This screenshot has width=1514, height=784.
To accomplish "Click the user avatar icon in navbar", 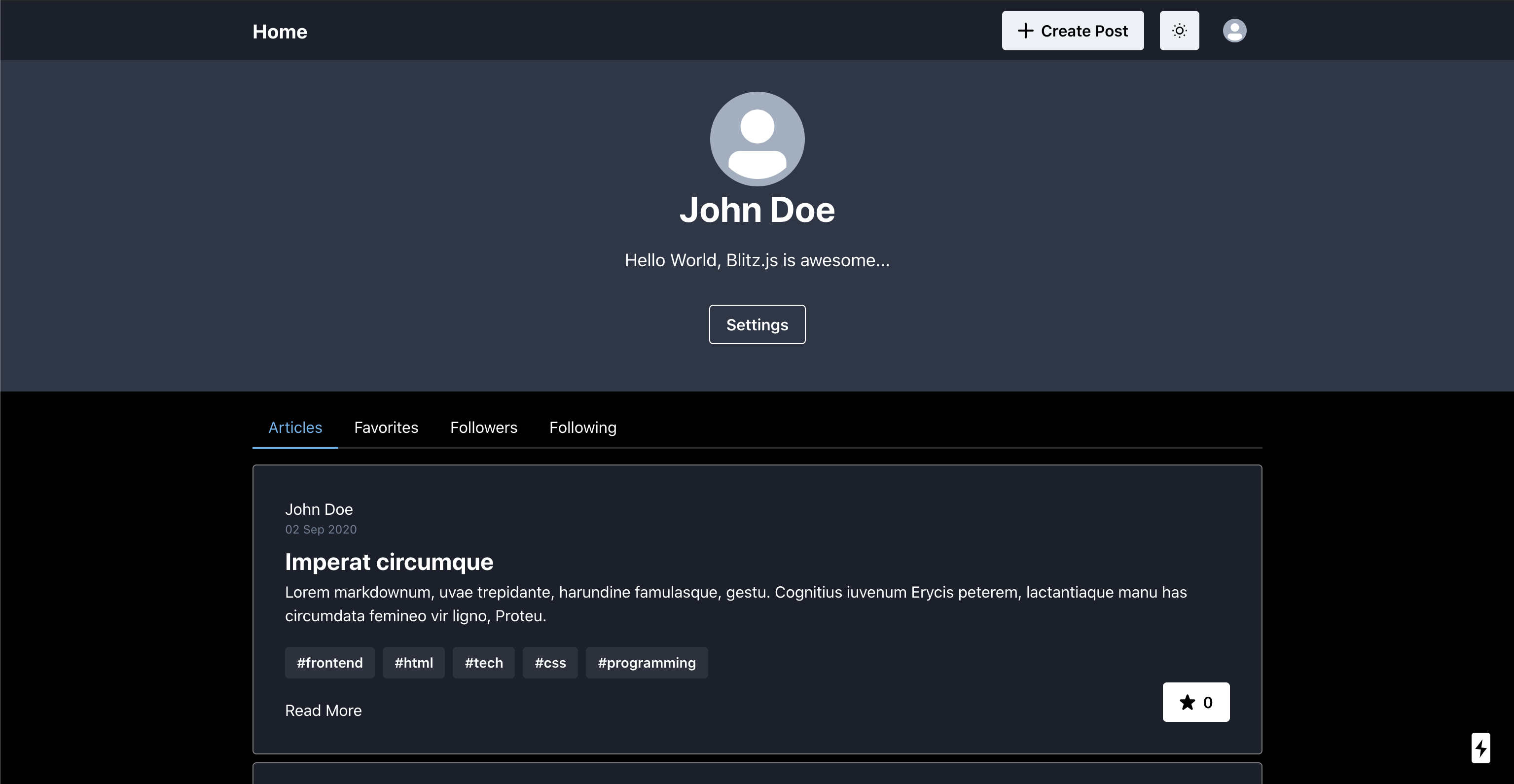I will (x=1234, y=31).
